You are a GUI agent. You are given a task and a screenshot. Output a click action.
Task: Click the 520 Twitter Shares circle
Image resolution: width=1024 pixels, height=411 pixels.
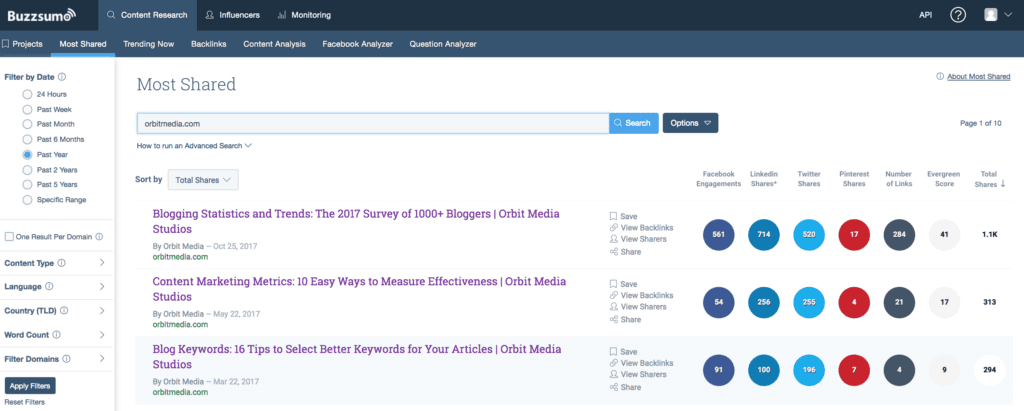[x=809, y=235]
